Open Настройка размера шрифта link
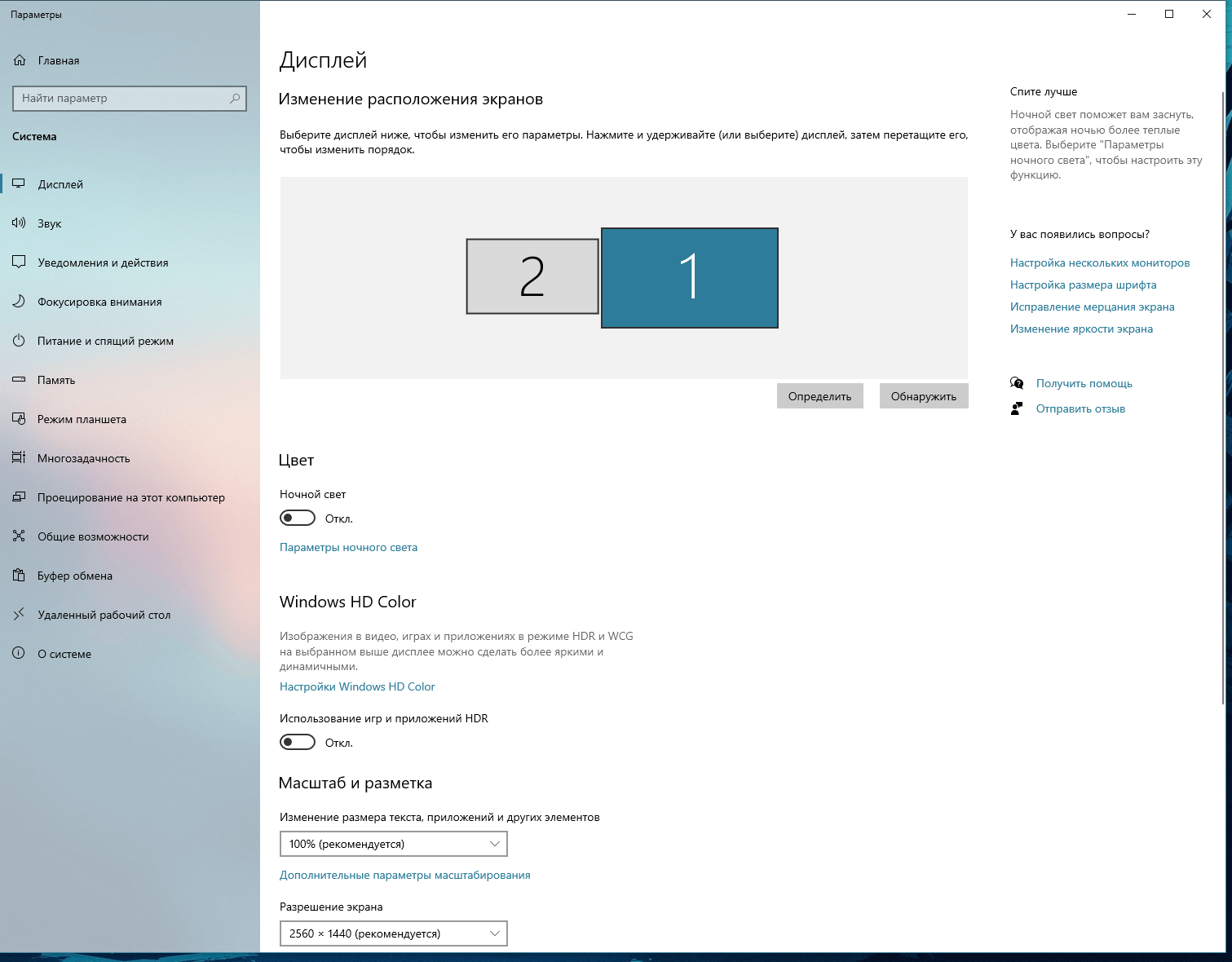This screenshot has height=962, width=1232. click(x=1083, y=285)
